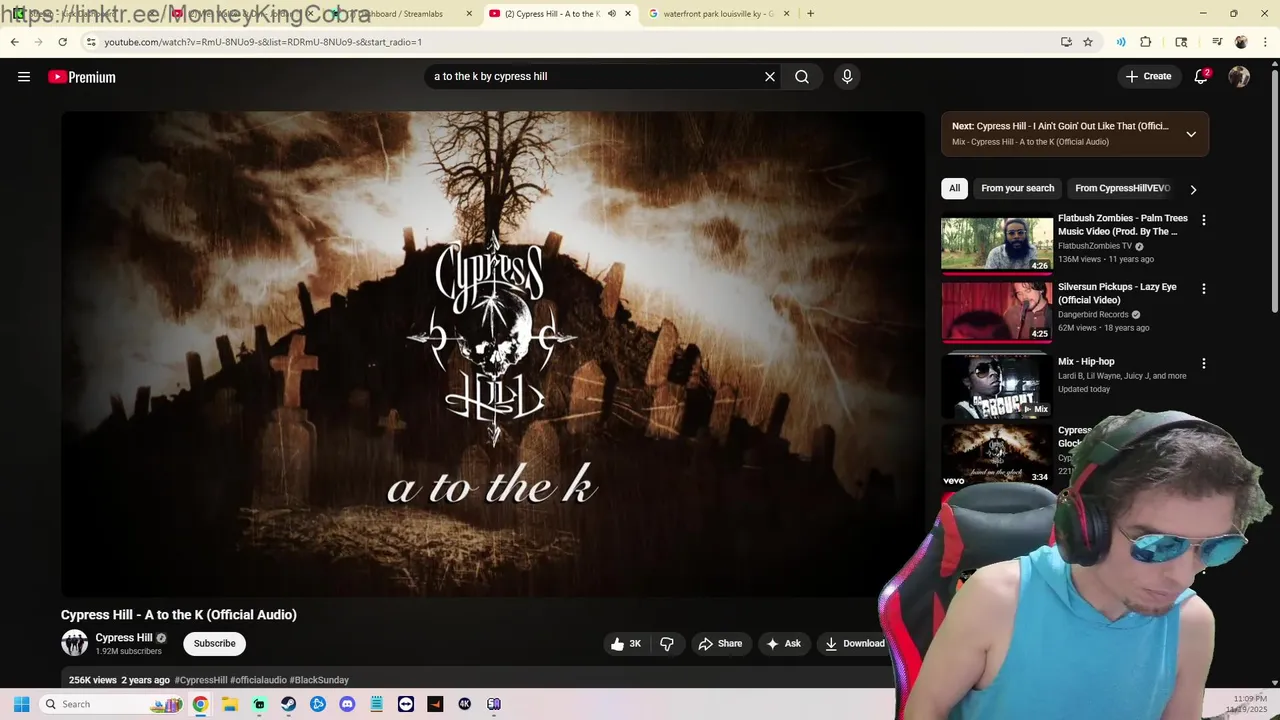
Task: Bookmark this page with the star
Action: point(1088,42)
